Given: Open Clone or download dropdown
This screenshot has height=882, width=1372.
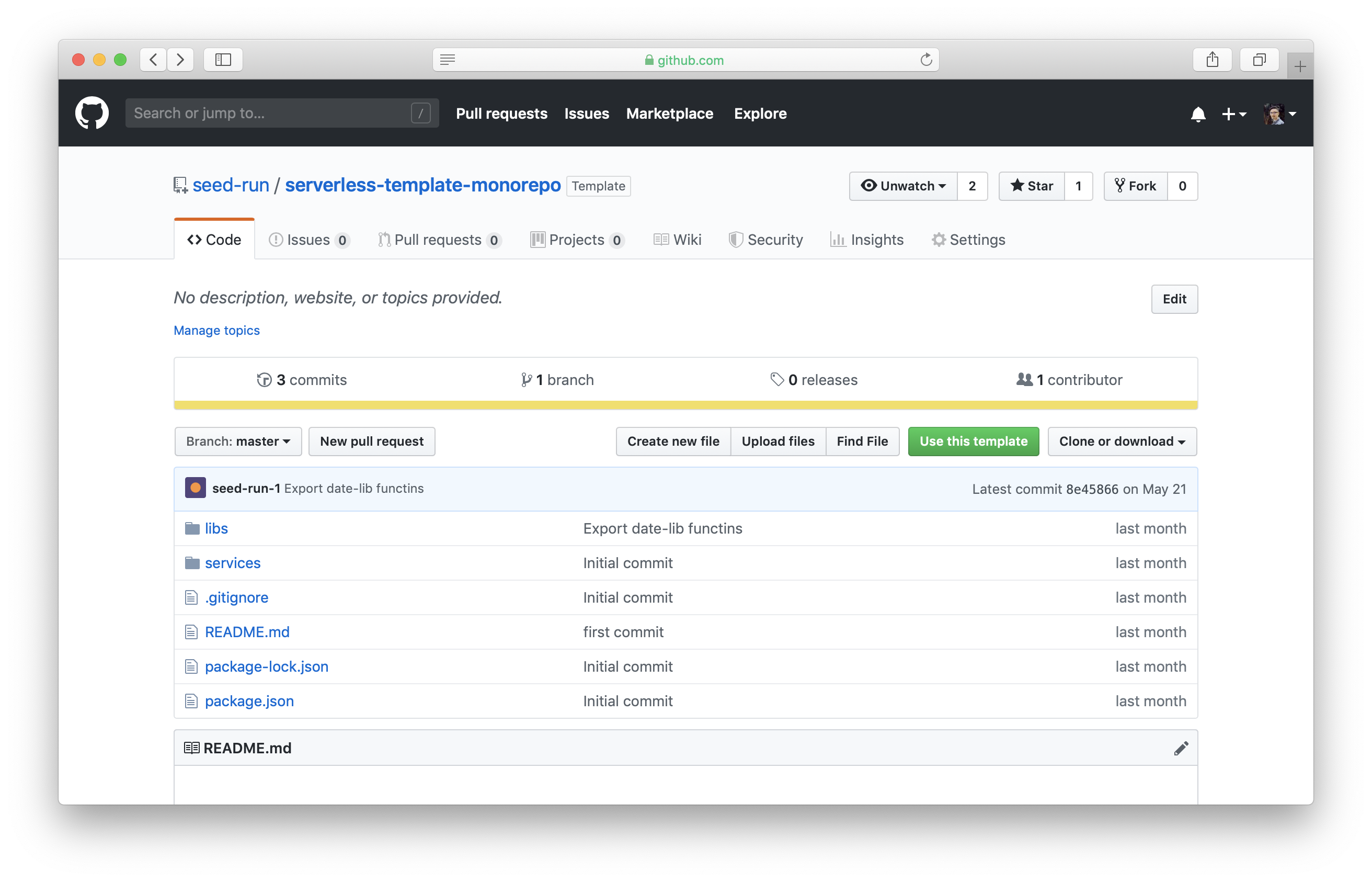Looking at the screenshot, I should tap(1122, 441).
